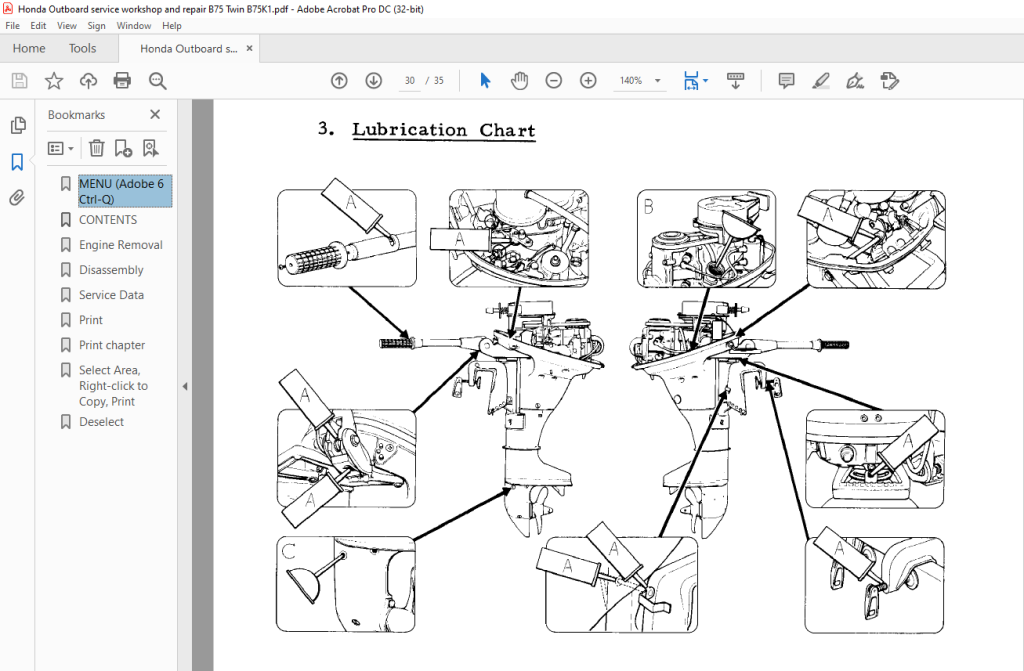This screenshot has width=1024, height=671.
Task: Expand the fit page options dropdown
Action: point(706,81)
